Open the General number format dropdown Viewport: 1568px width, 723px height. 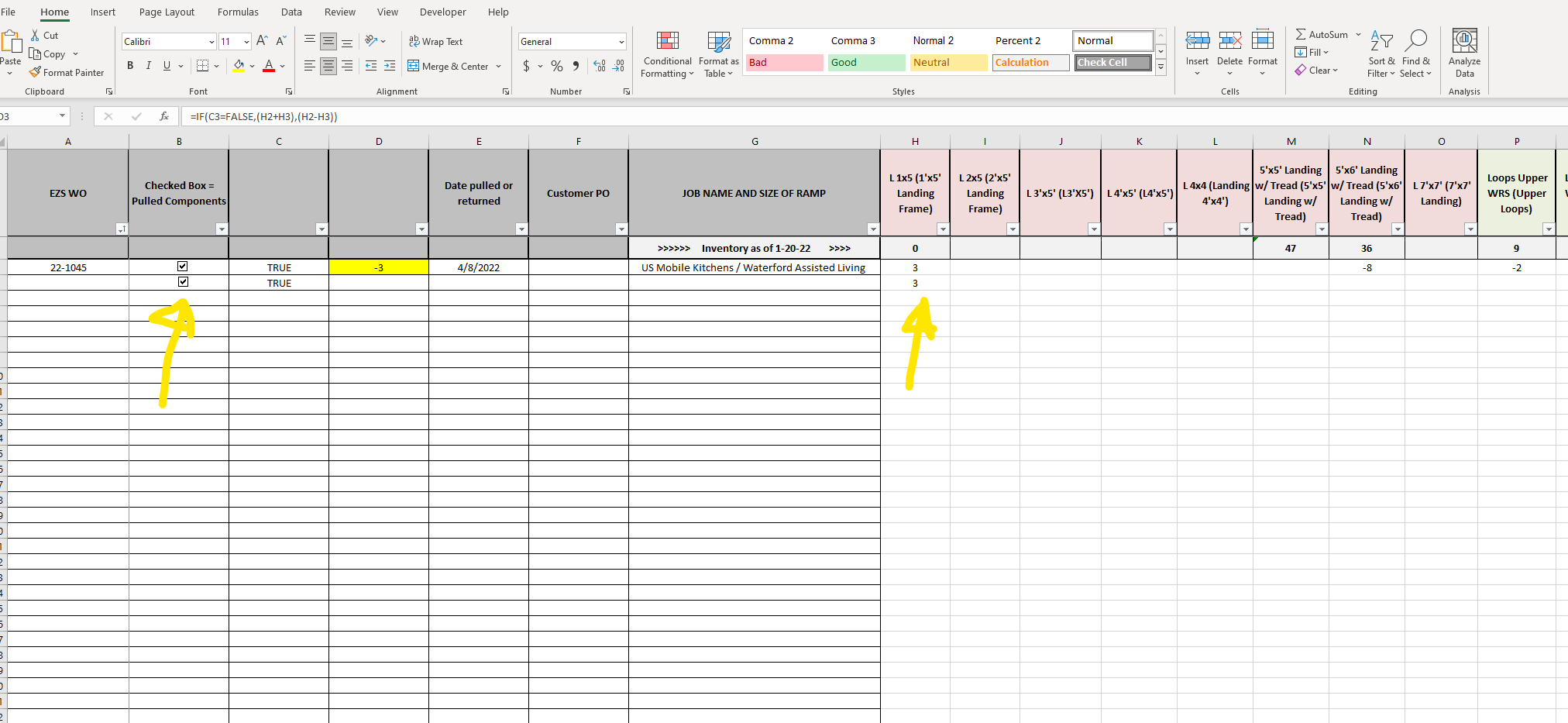click(x=621, y=42)
